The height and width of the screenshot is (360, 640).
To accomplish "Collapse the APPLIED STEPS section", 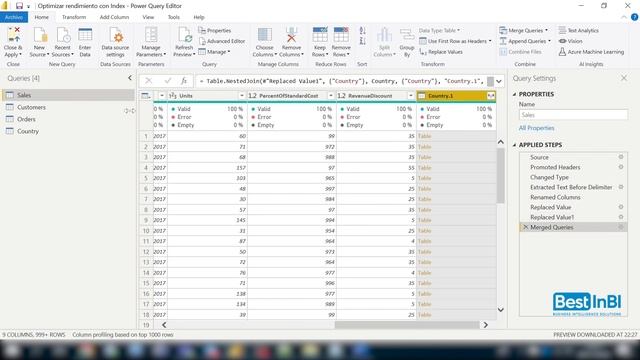I will click(514, 145).
